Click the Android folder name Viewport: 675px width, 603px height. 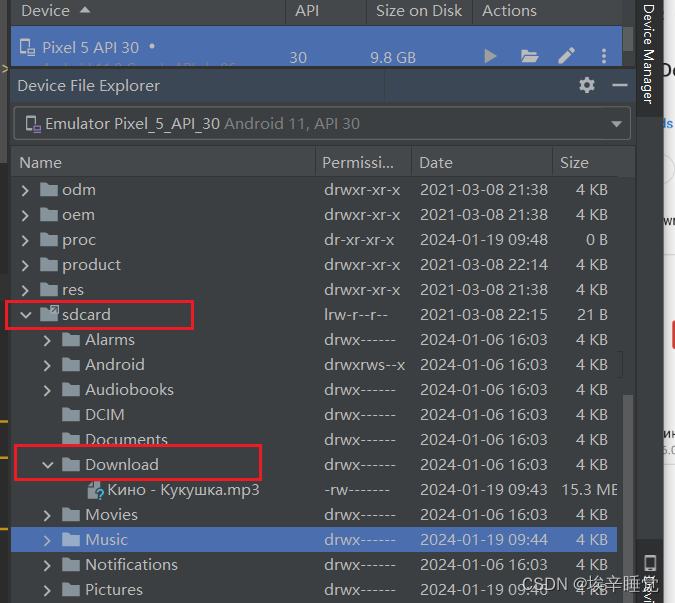[x=115, y=365]
